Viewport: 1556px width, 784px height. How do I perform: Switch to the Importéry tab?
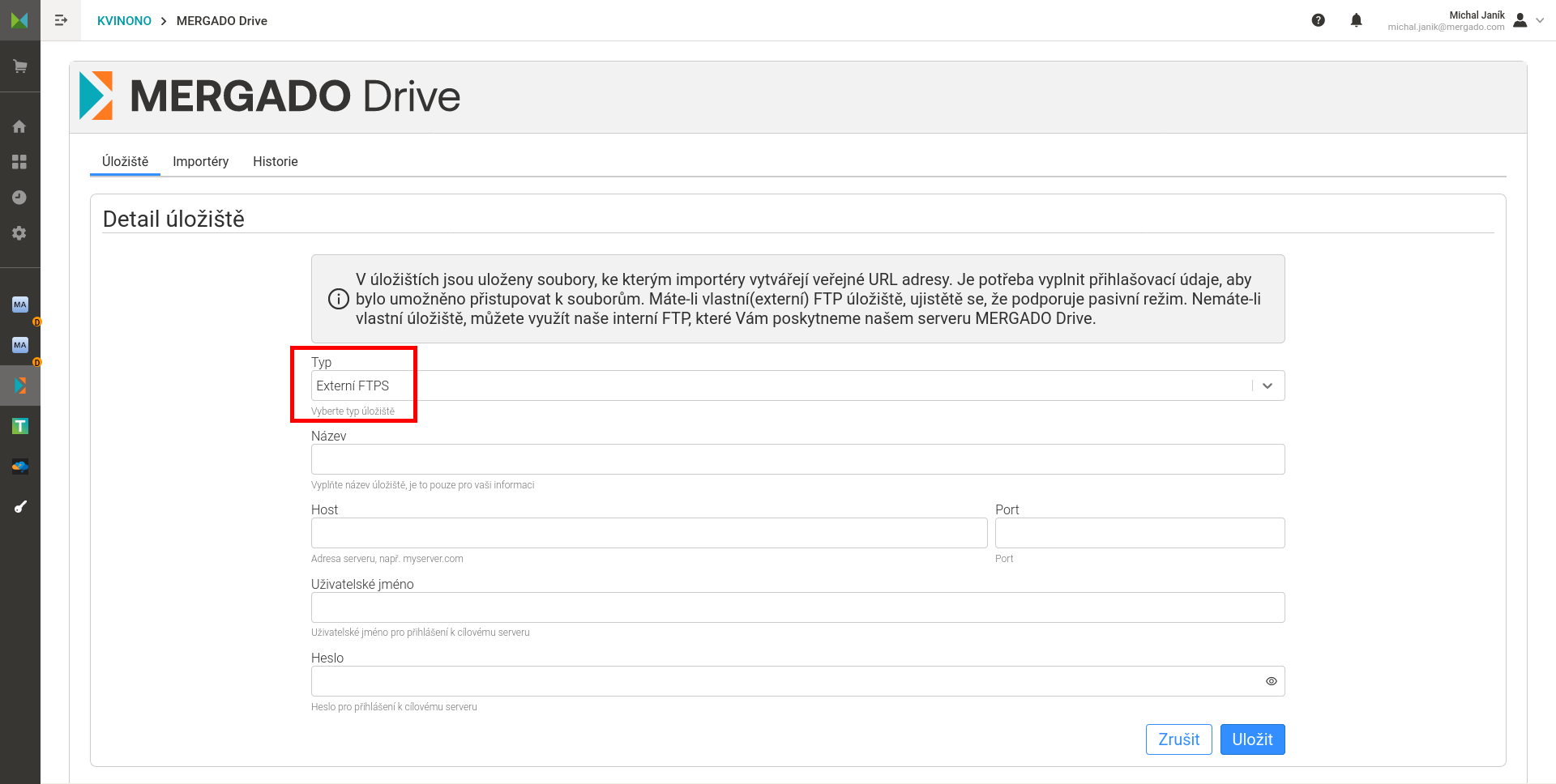click(x=201, y=161)
